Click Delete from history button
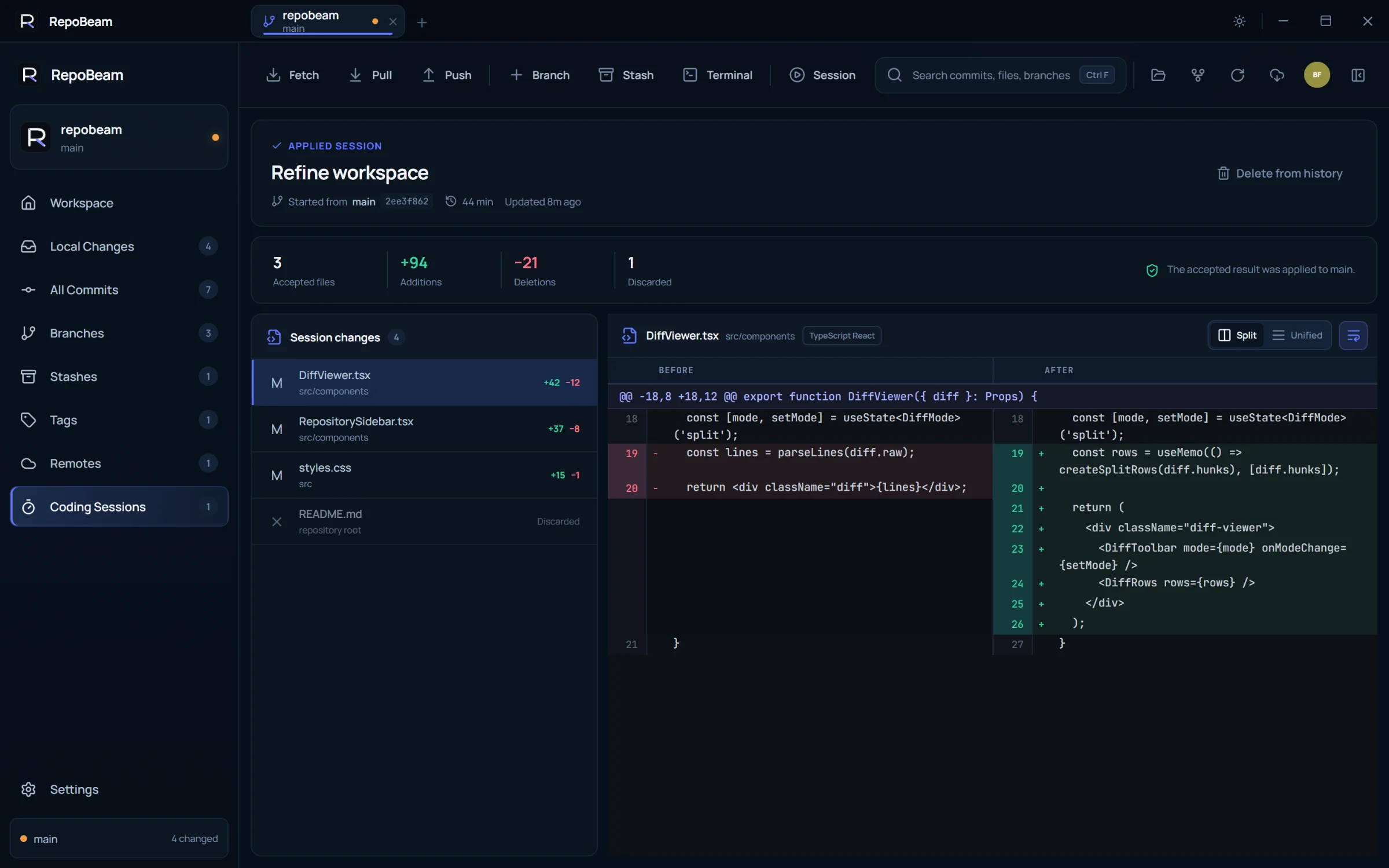The image size is (1389, 868). 1280,174
